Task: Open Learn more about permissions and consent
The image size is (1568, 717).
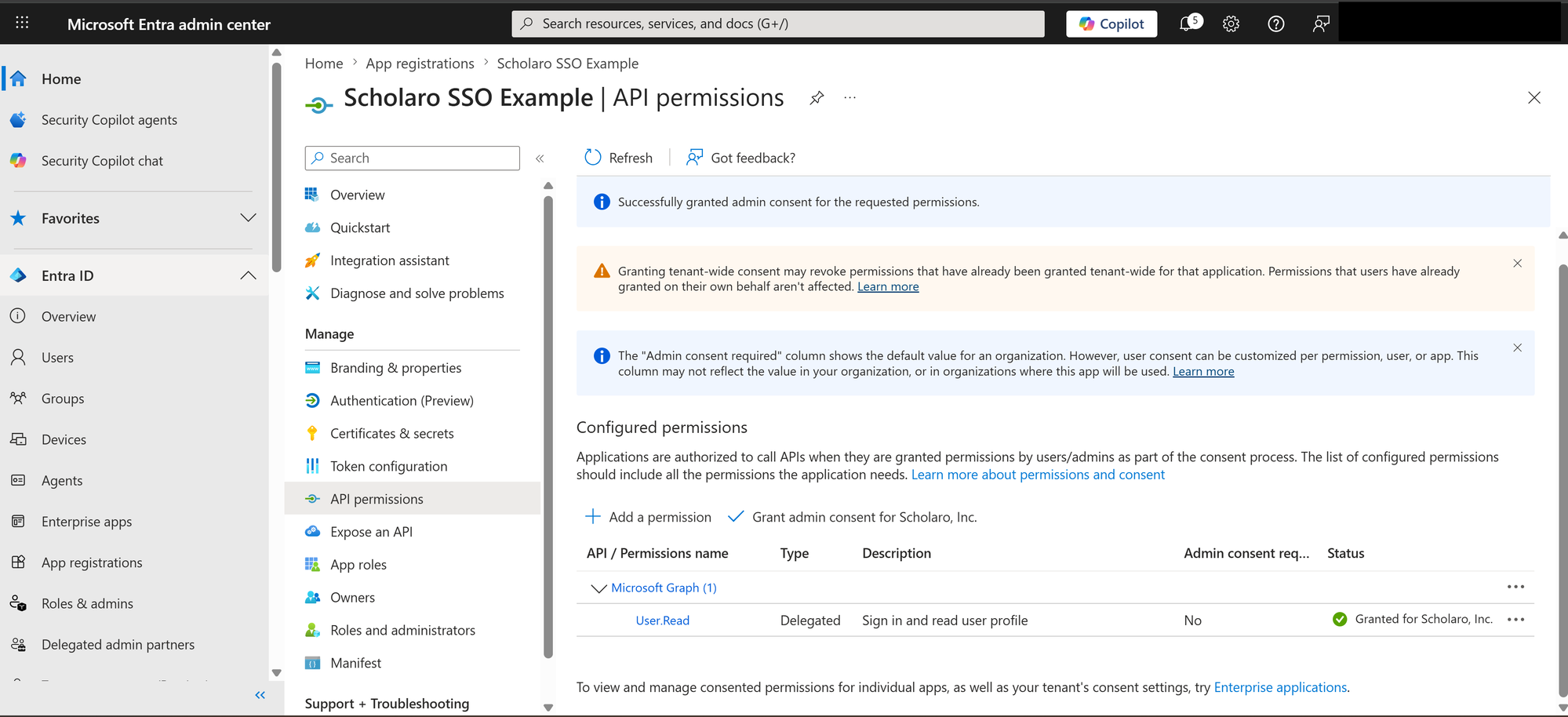Action: 1038,475
